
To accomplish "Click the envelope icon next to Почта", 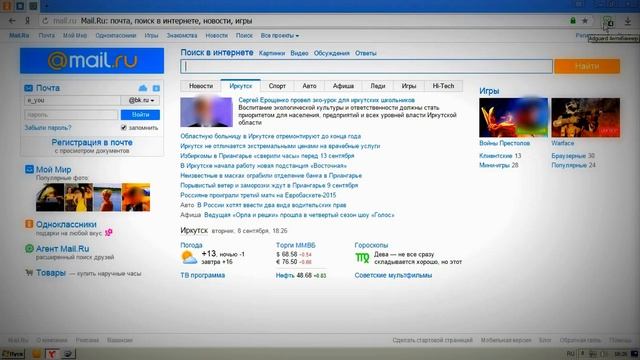I will tap(29, 88).
